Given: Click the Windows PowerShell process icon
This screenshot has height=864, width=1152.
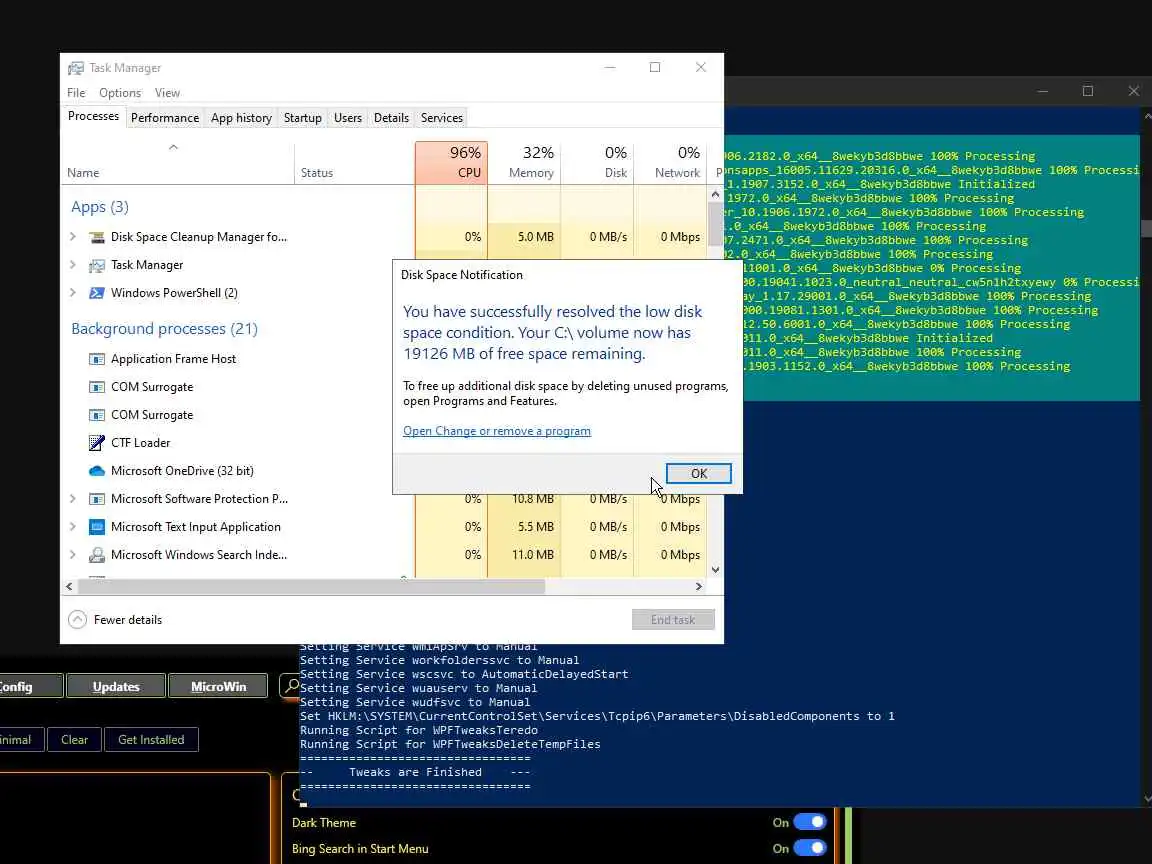Looking at the screenshot, I should click(x=96, y=293).
